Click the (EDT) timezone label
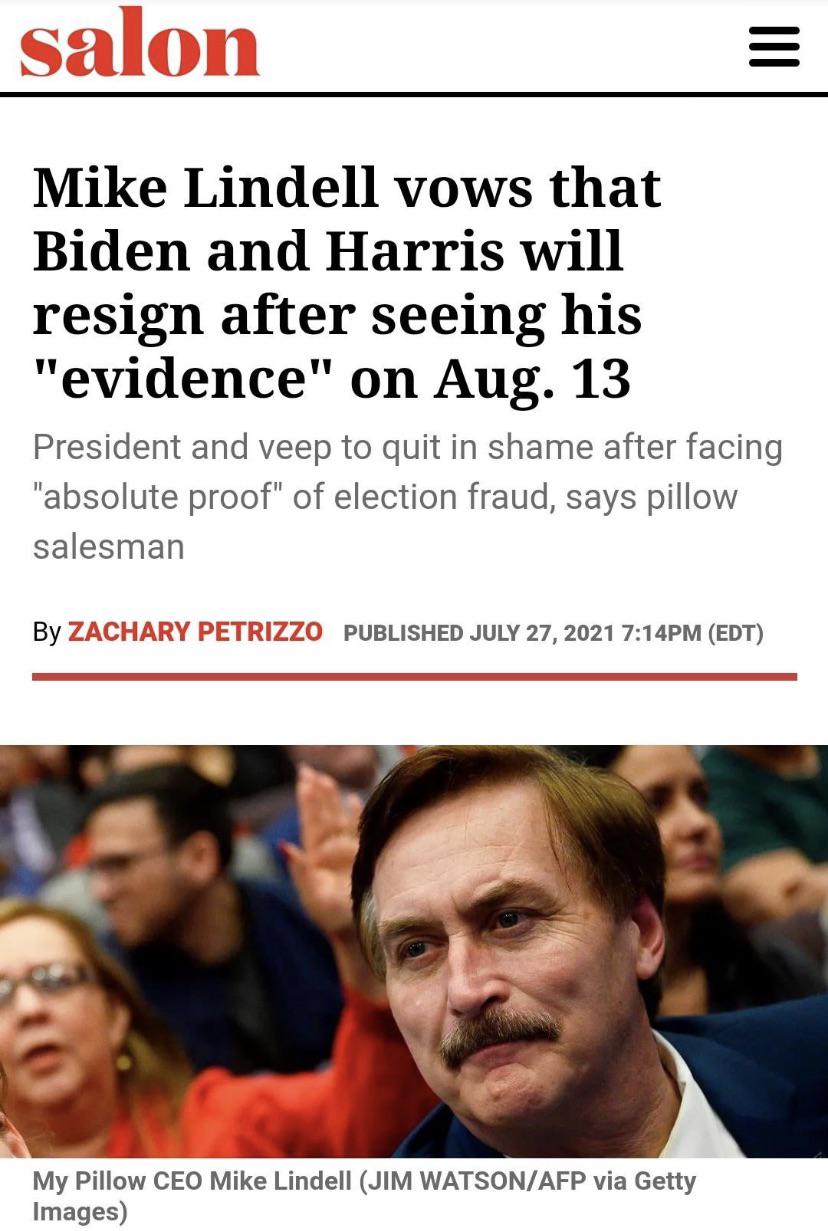The height and width of the screenshot is (1231, 828). coord(735,633)
